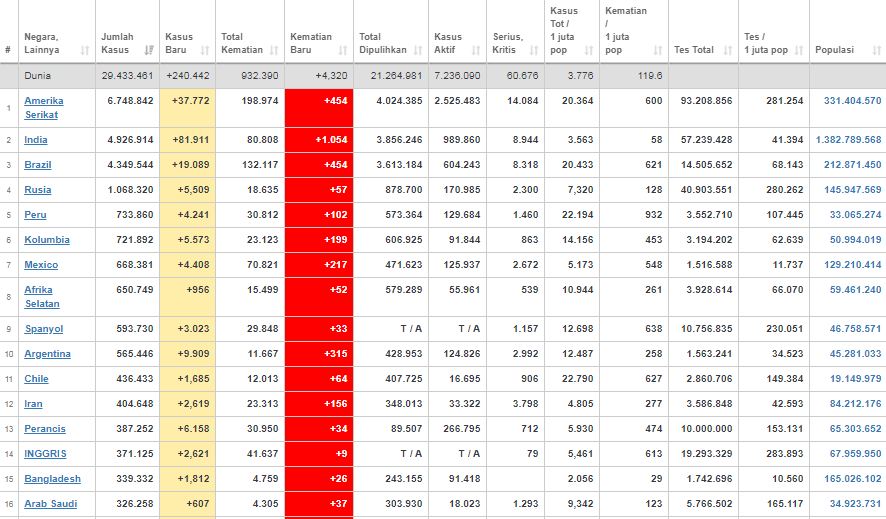Sort by Tes / 1 juta pop icon
This screenshot has width=886, height=519.
point(799,50)
